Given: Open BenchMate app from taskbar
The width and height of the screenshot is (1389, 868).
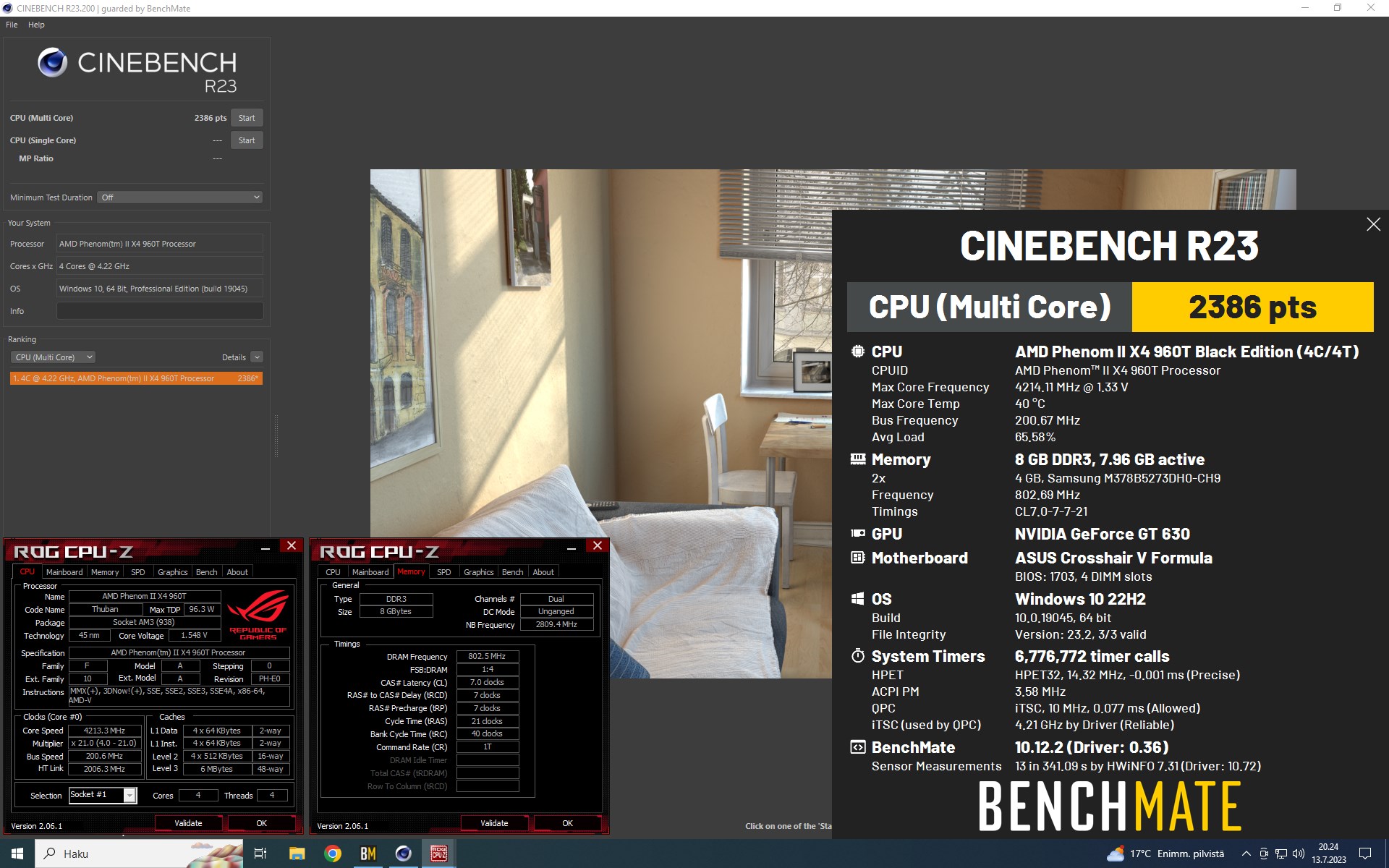Looking at the screenshot, I should coord(368,854).
